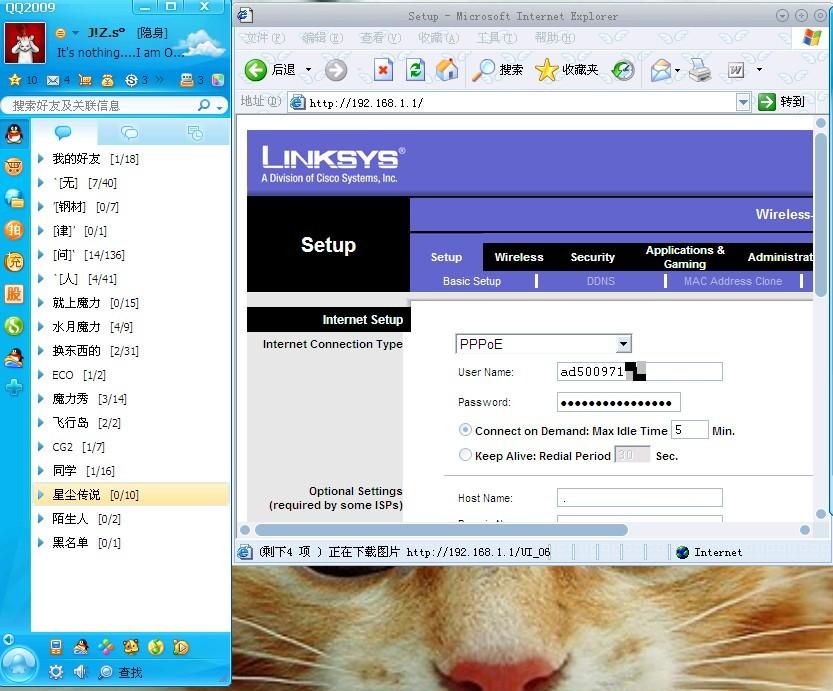Click the Mail envelope icon in IE toolbar
The image size is (833, 691).
[661, 70]
